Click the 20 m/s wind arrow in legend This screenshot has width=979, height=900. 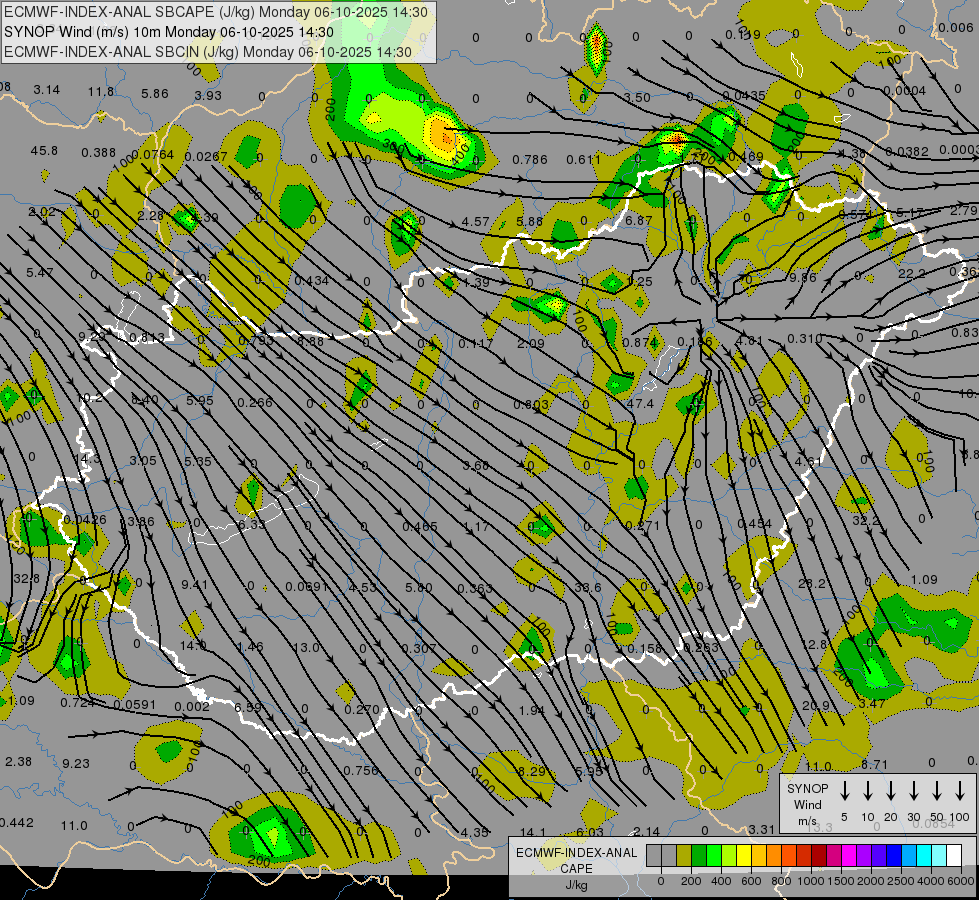tap(891, 791)
